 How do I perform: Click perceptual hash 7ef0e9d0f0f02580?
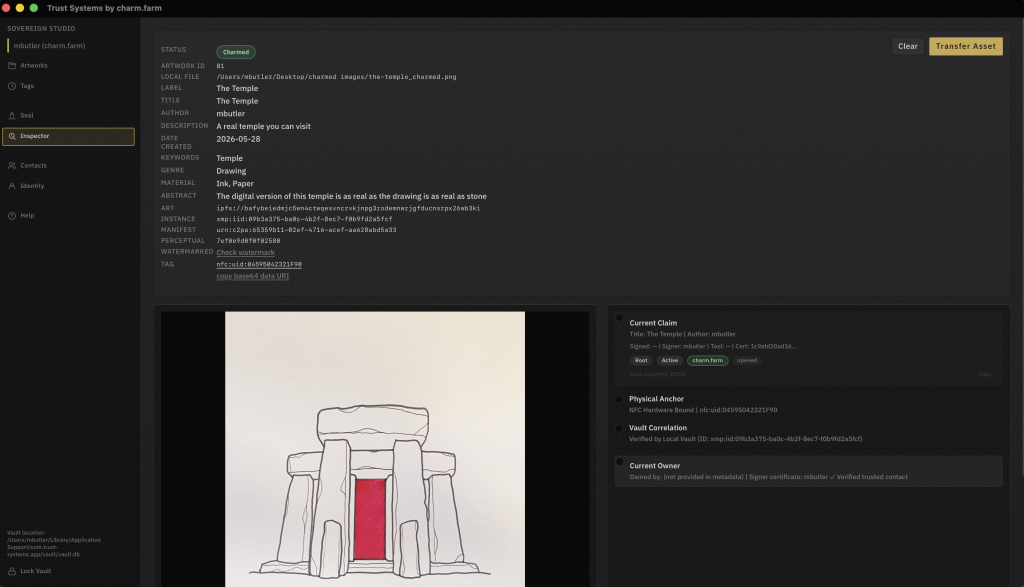[248, 241]
